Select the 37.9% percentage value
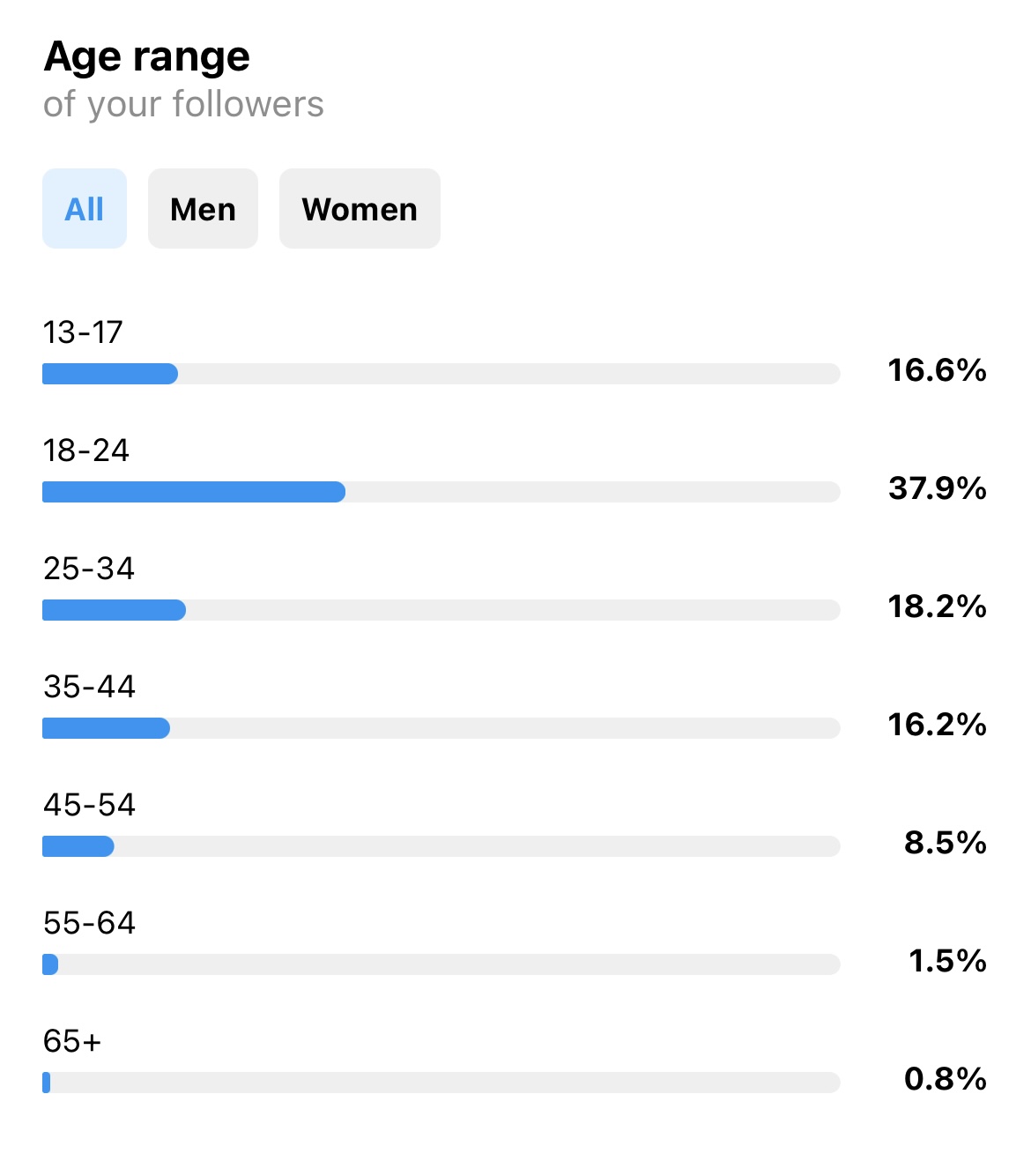The width and height of the screenshot is (1031, 1176). tap(937, 488)
